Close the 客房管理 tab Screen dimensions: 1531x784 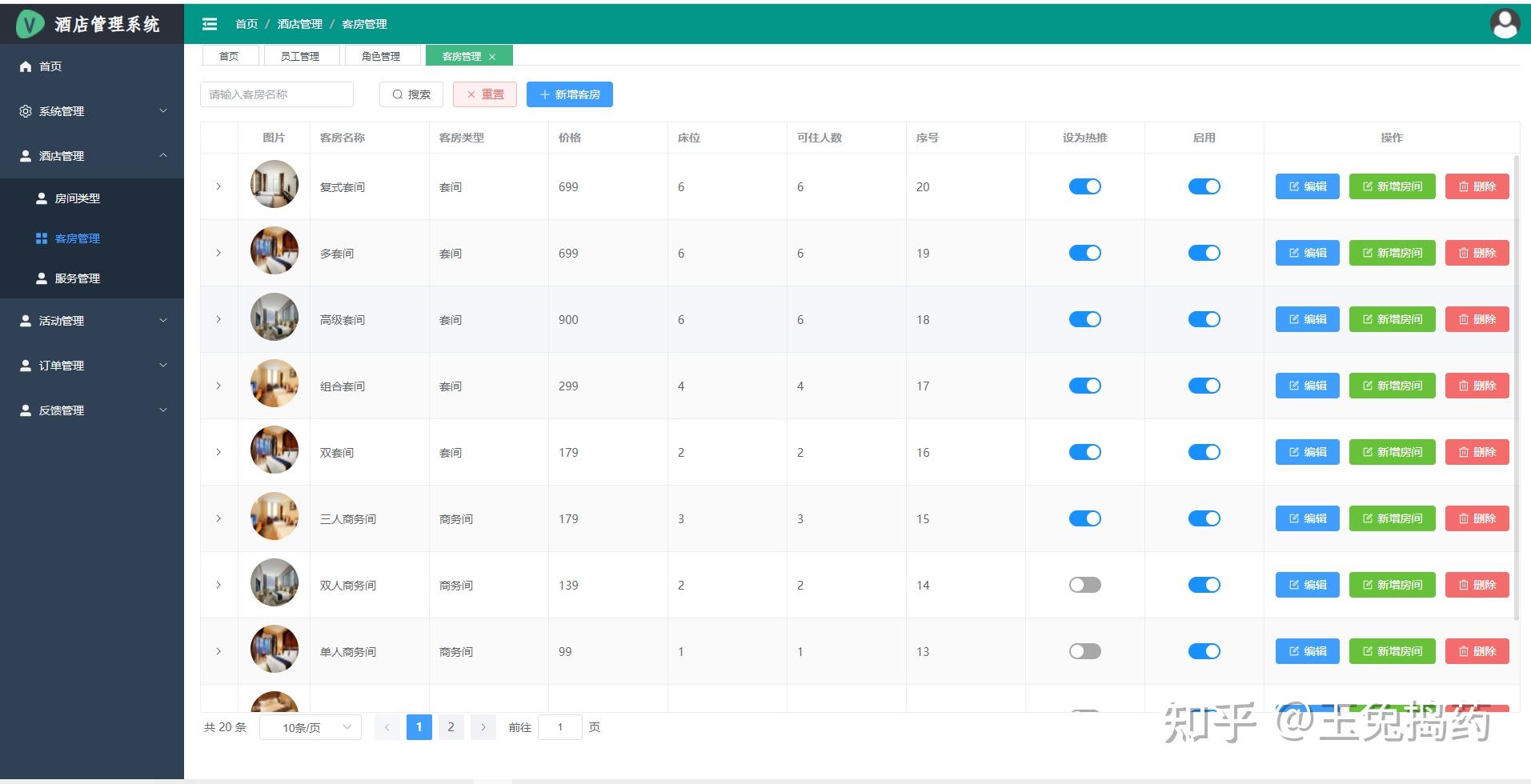point(493,55)
